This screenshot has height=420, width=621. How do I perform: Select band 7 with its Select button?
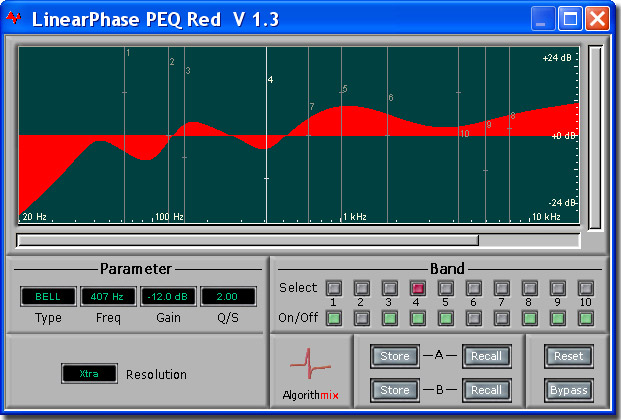click(x=502, y=288)
